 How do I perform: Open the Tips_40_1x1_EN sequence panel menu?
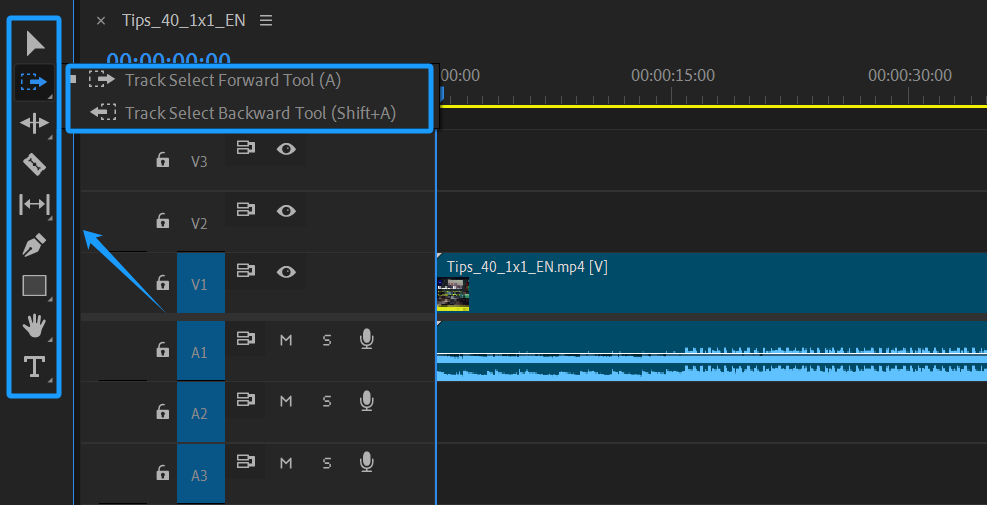265,20
